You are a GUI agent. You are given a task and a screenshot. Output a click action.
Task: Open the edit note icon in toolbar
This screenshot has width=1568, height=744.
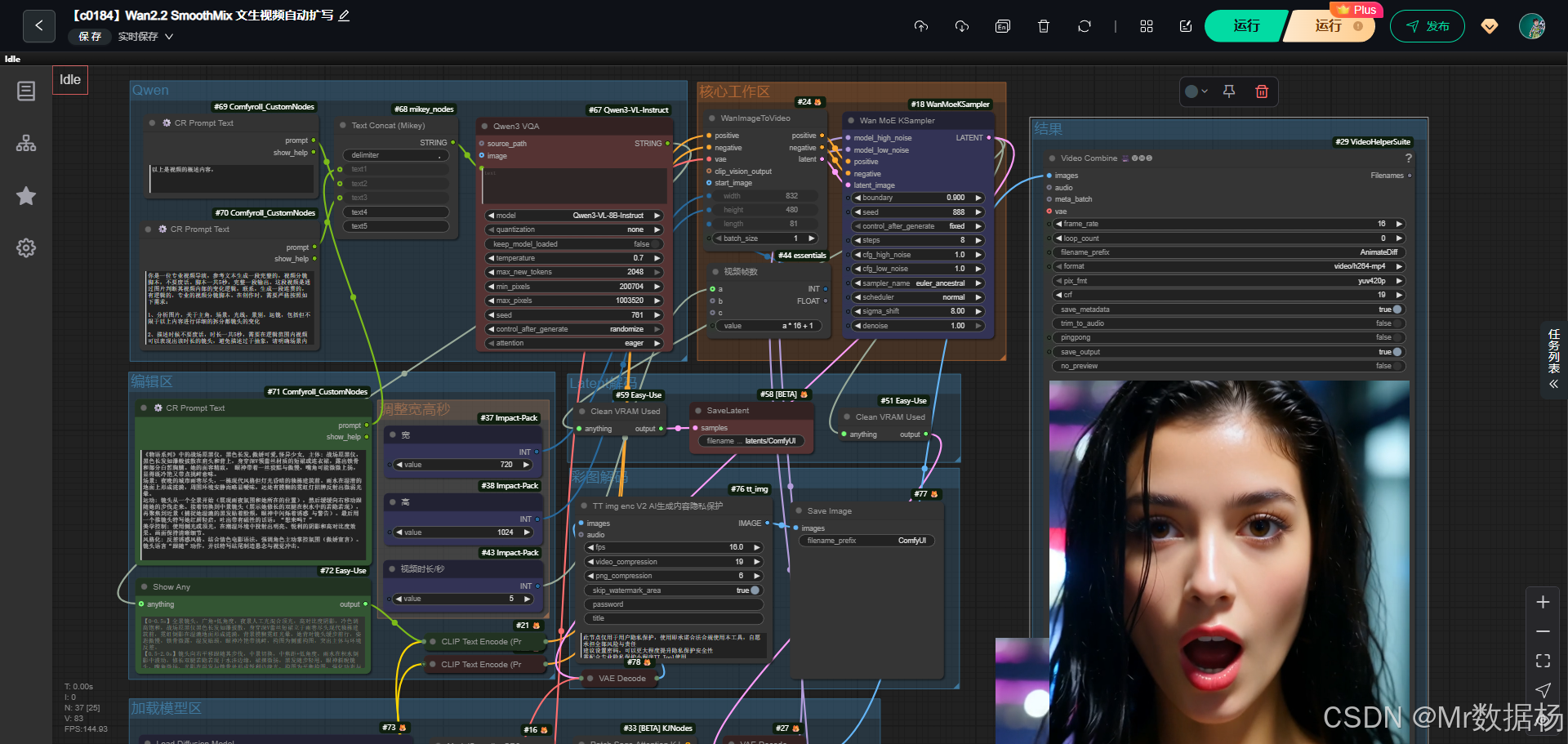point(1186,26)
